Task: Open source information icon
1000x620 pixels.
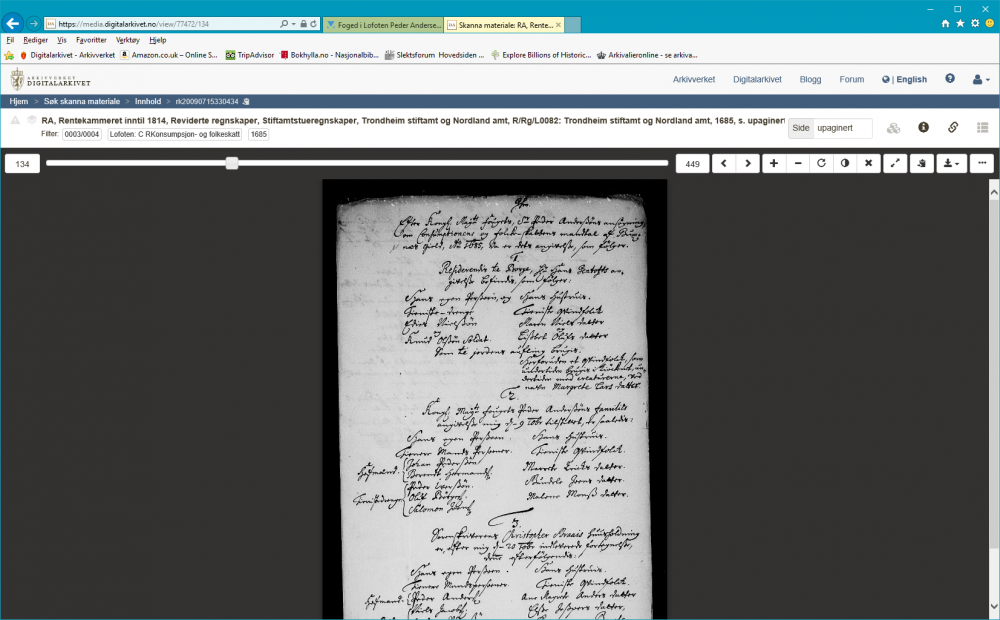Action: coord(924,128)
